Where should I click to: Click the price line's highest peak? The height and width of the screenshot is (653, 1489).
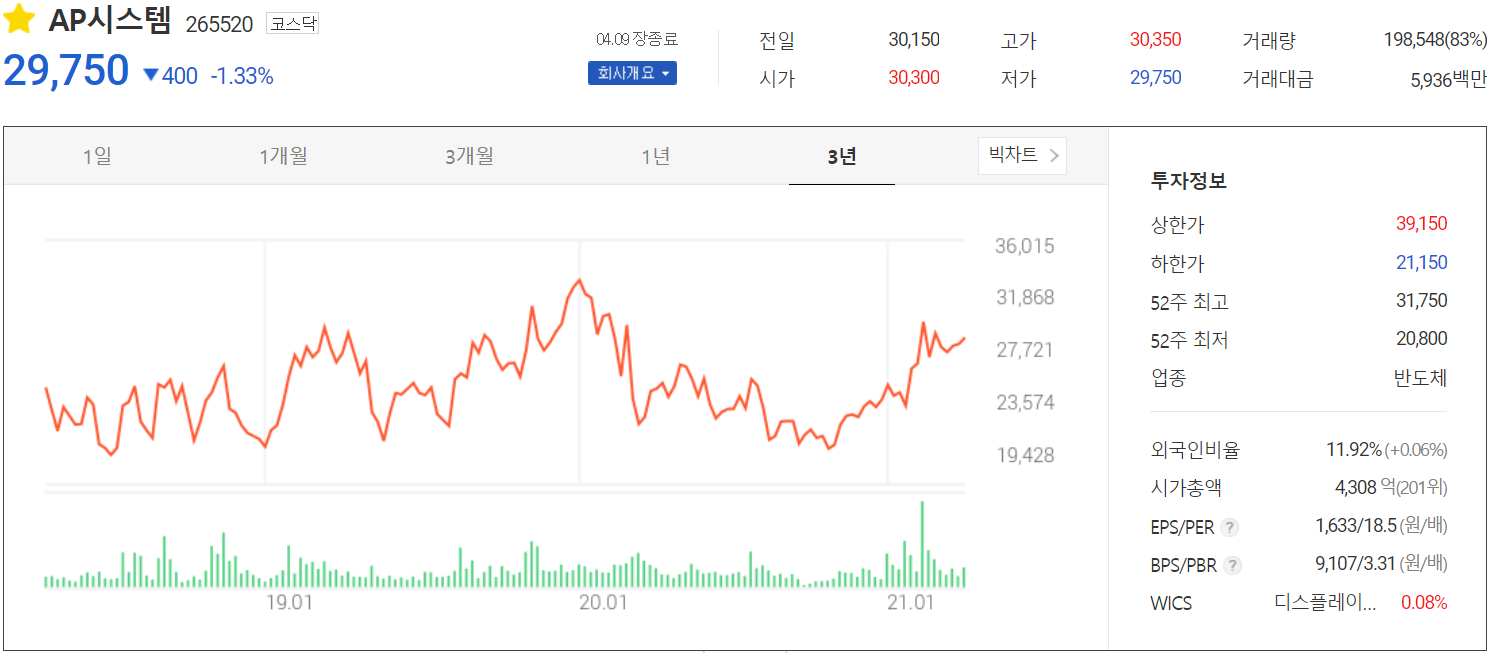pos(578,281)
